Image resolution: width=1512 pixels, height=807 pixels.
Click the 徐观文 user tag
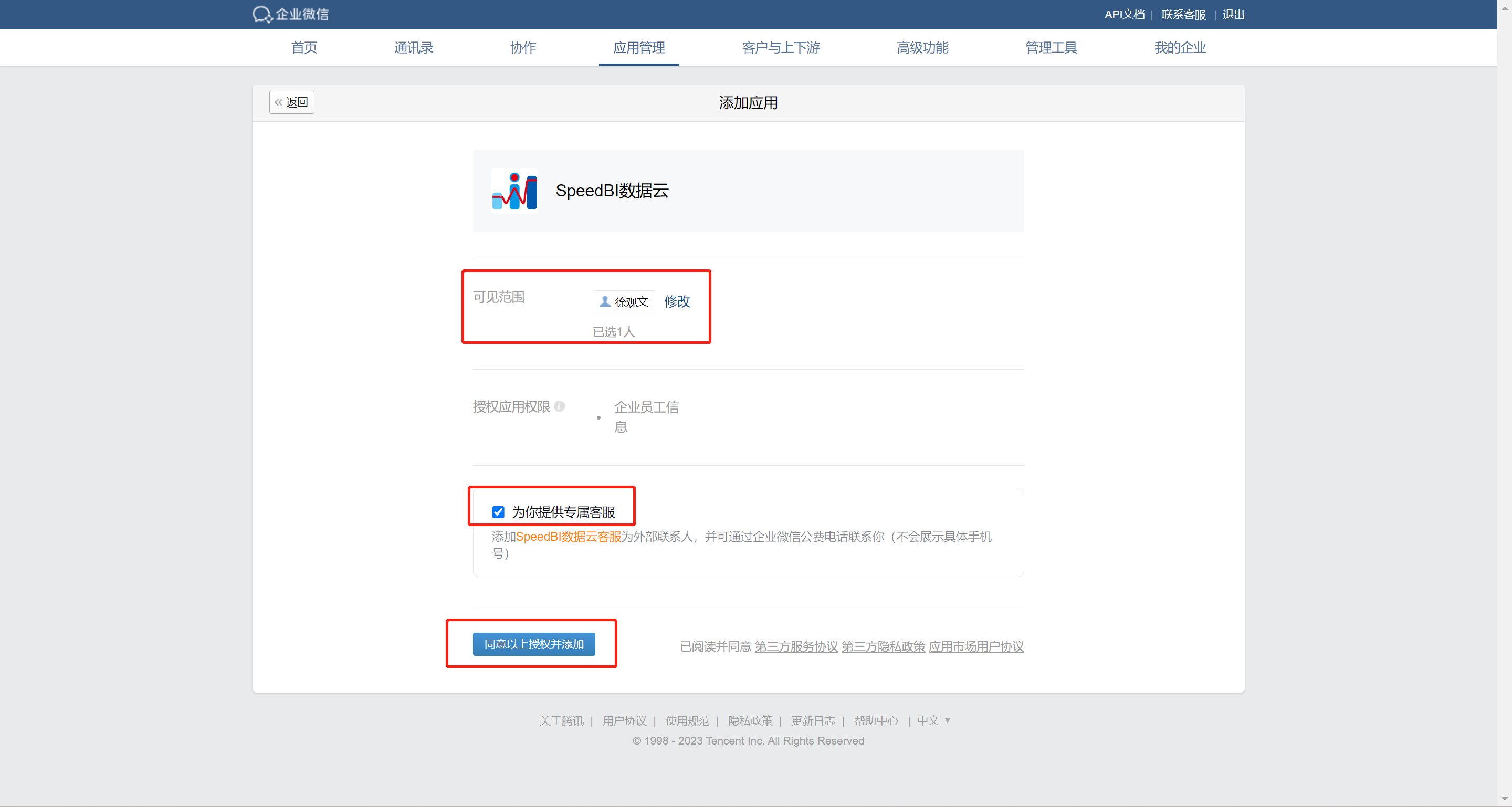(x=623, y=302)
